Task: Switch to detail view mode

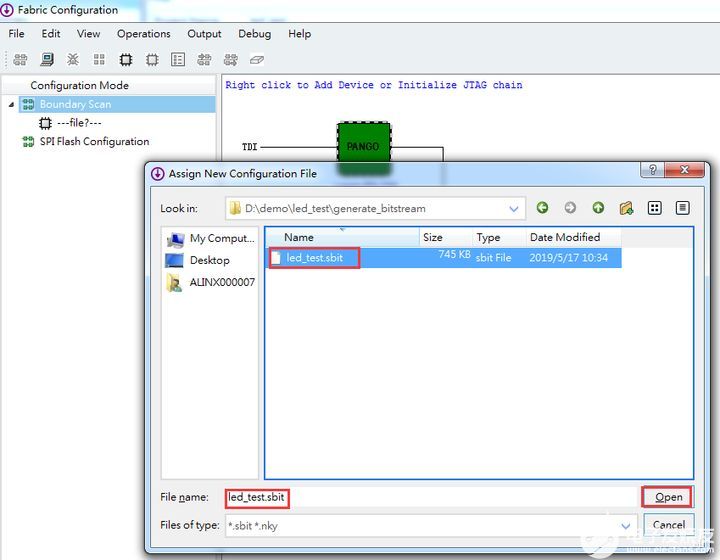Action: 683,208
